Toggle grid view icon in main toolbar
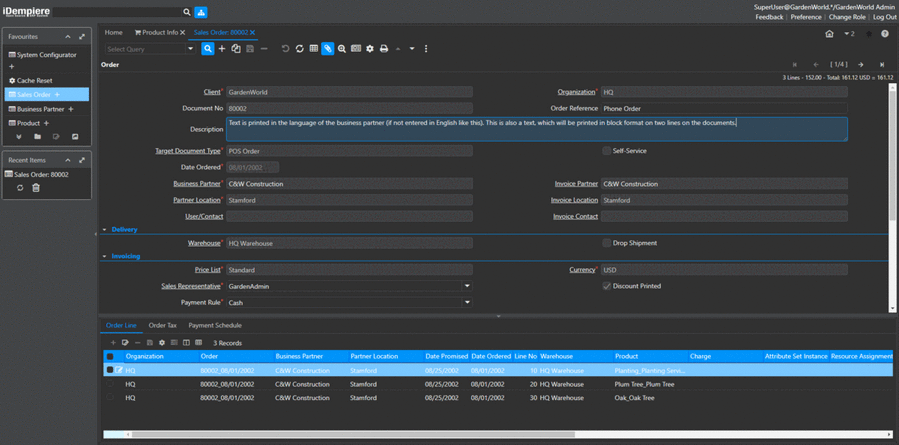 pyautogui.click(x=313, y=49)
